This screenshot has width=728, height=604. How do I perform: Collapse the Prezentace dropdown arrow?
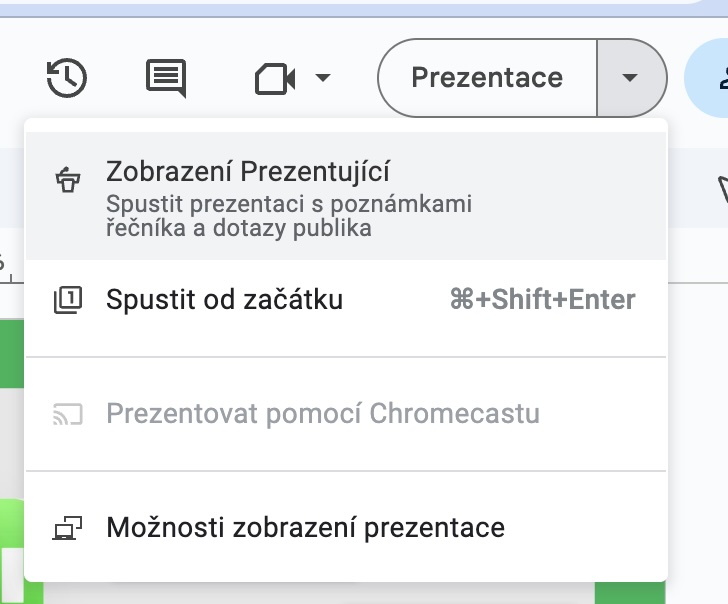coord(630,78)
